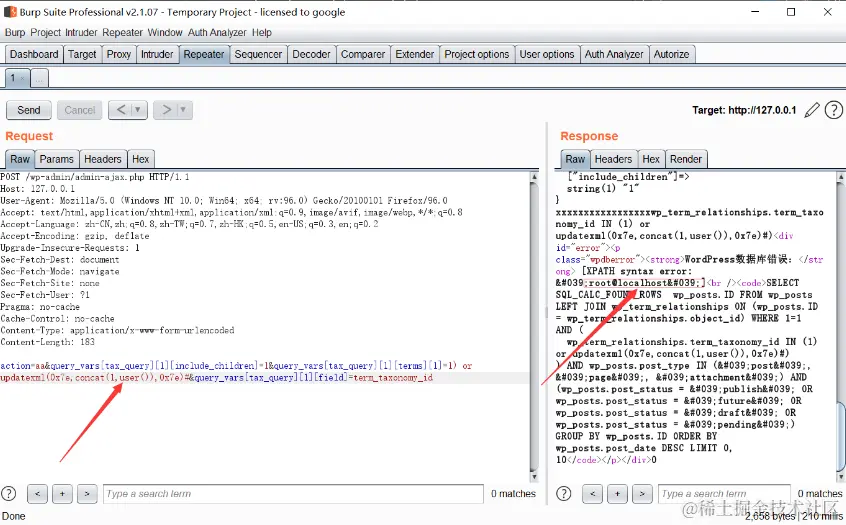
Task: Jump to next match in request search
Action: tap(87, 494)
